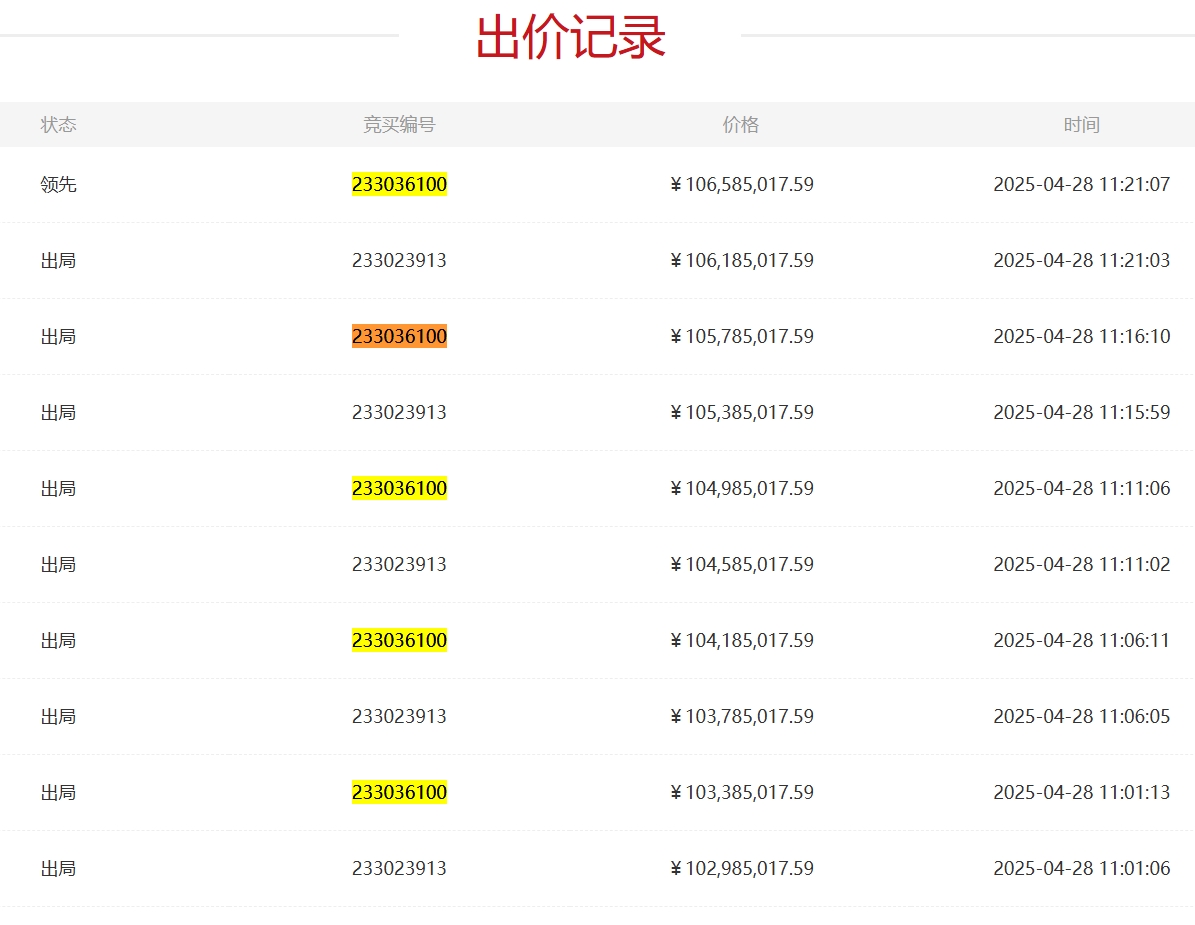Click the time 2025-04-28 11:21:07
The height and width of the screenshot is (925, 1195).
coord(1081,184)
